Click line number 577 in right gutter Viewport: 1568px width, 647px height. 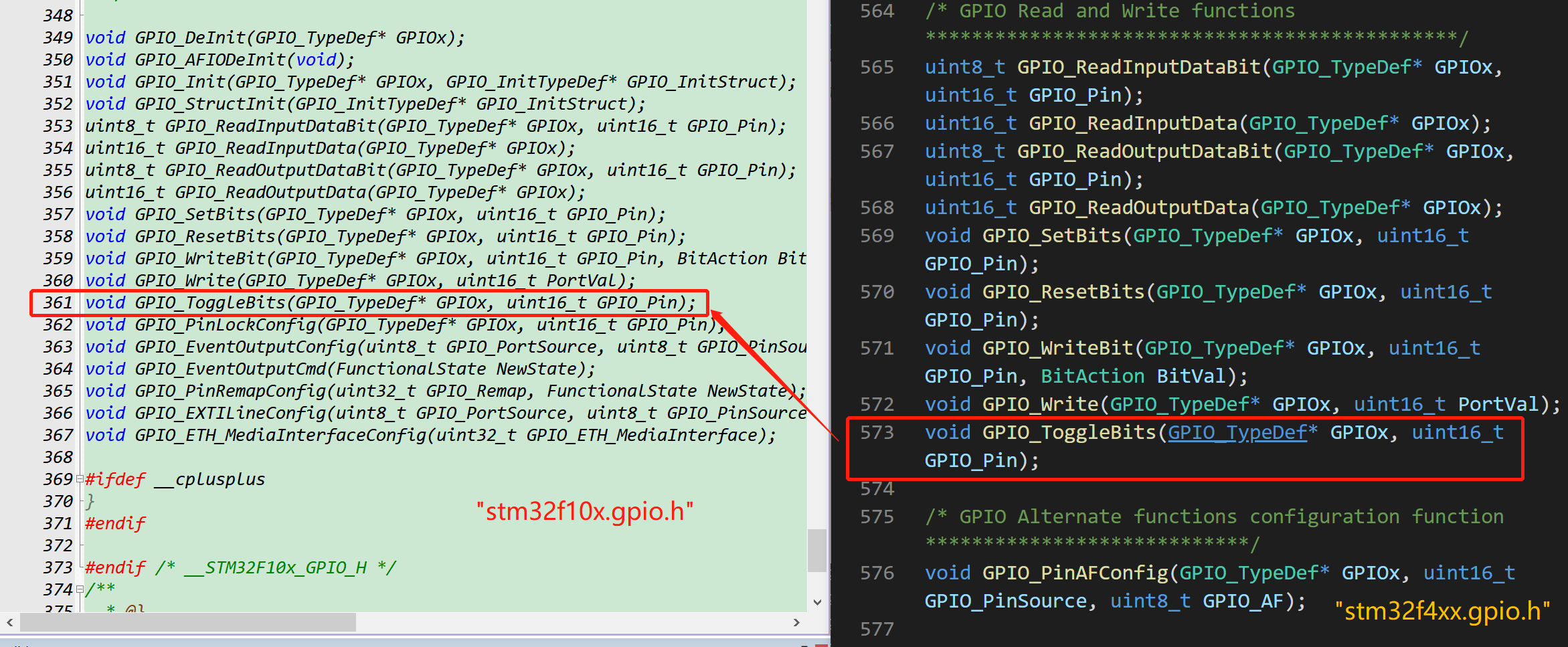(x=877, y=629)
